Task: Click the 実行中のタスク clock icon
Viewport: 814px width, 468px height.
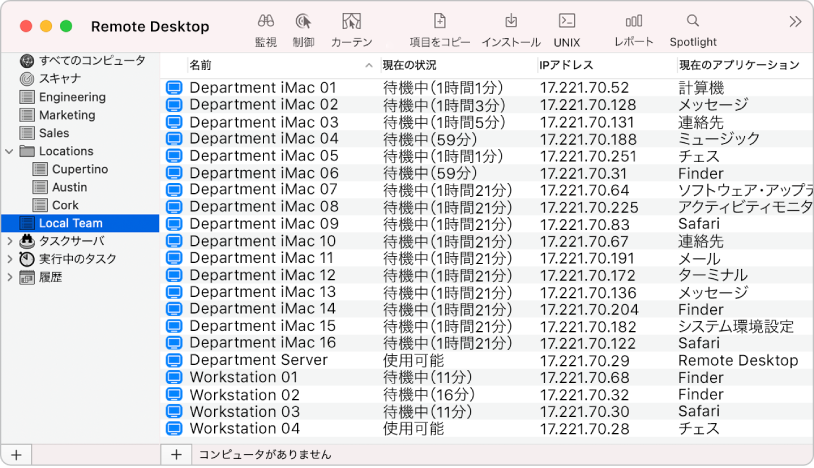Action: [x=27, y=259]
